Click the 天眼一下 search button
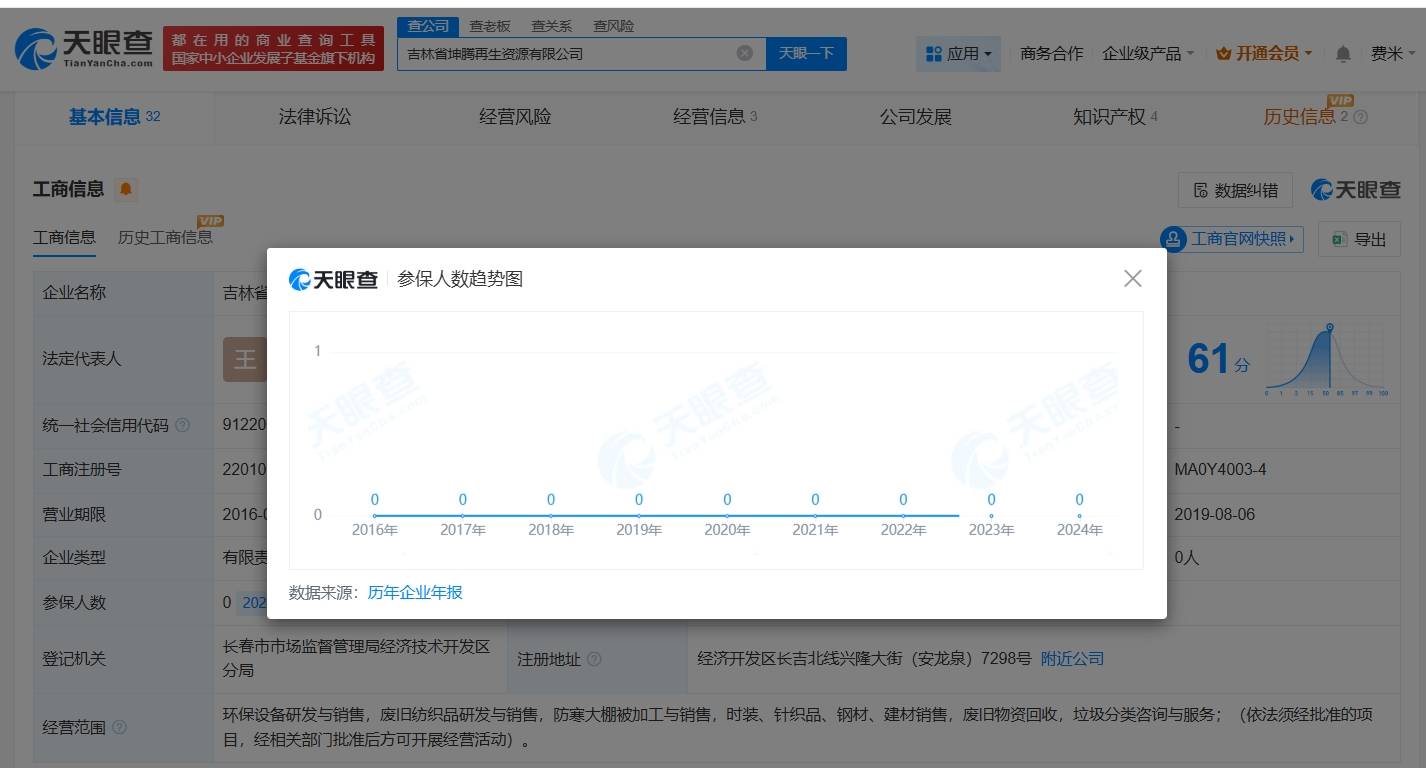 click(x=807, y=54)
